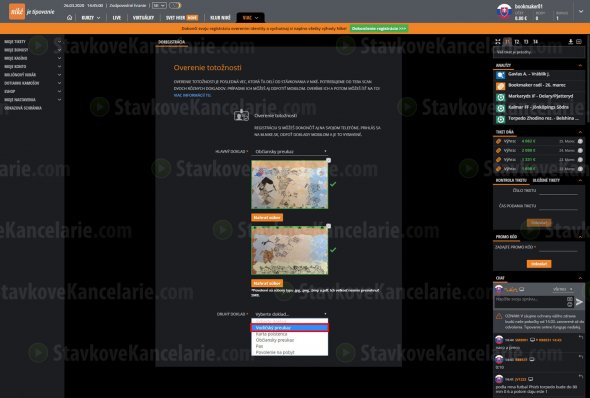Open the fullscreen betslip icon
The height and width of the screenshot is (398, 590).
498,42
